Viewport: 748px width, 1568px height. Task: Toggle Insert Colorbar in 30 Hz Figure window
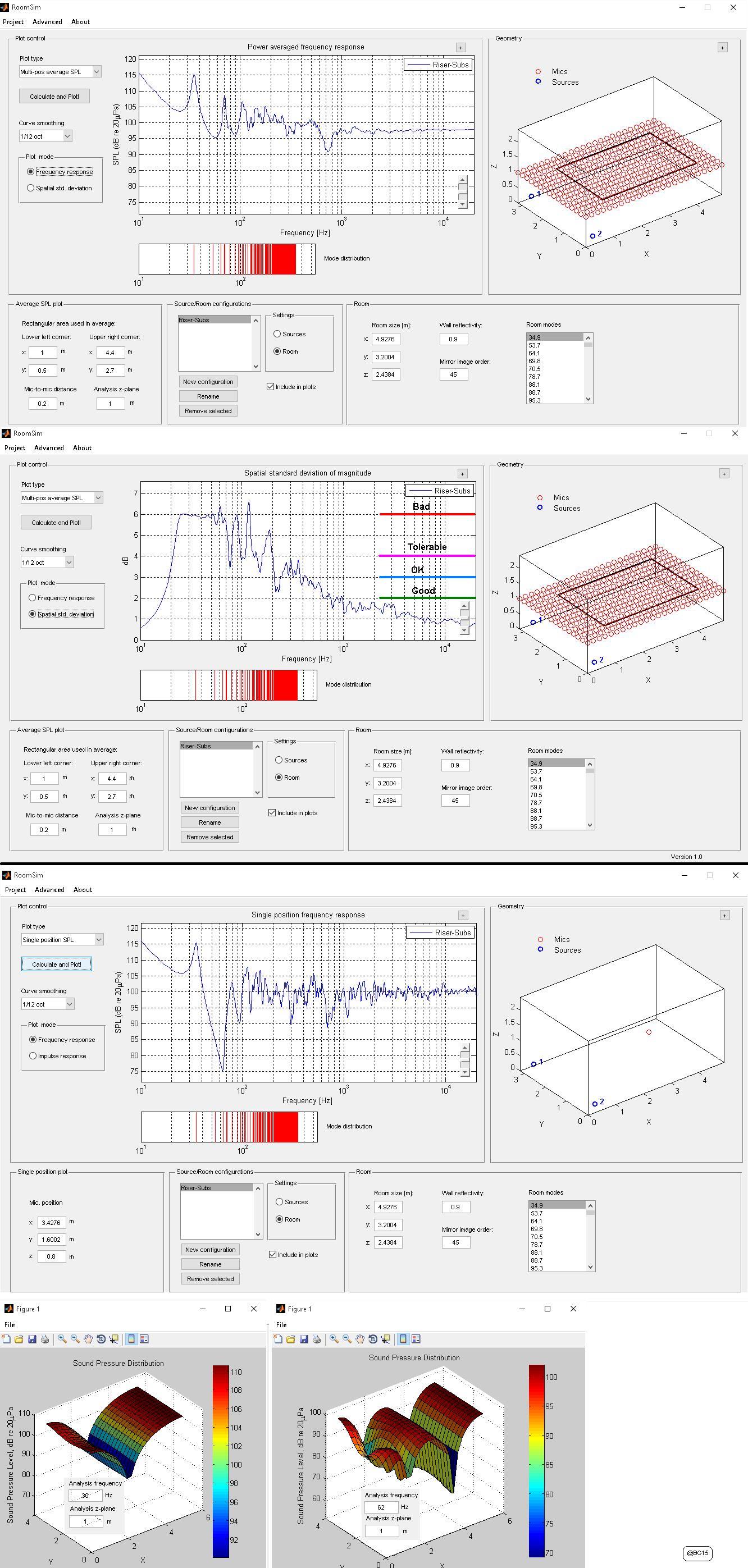click(131, 1338)
